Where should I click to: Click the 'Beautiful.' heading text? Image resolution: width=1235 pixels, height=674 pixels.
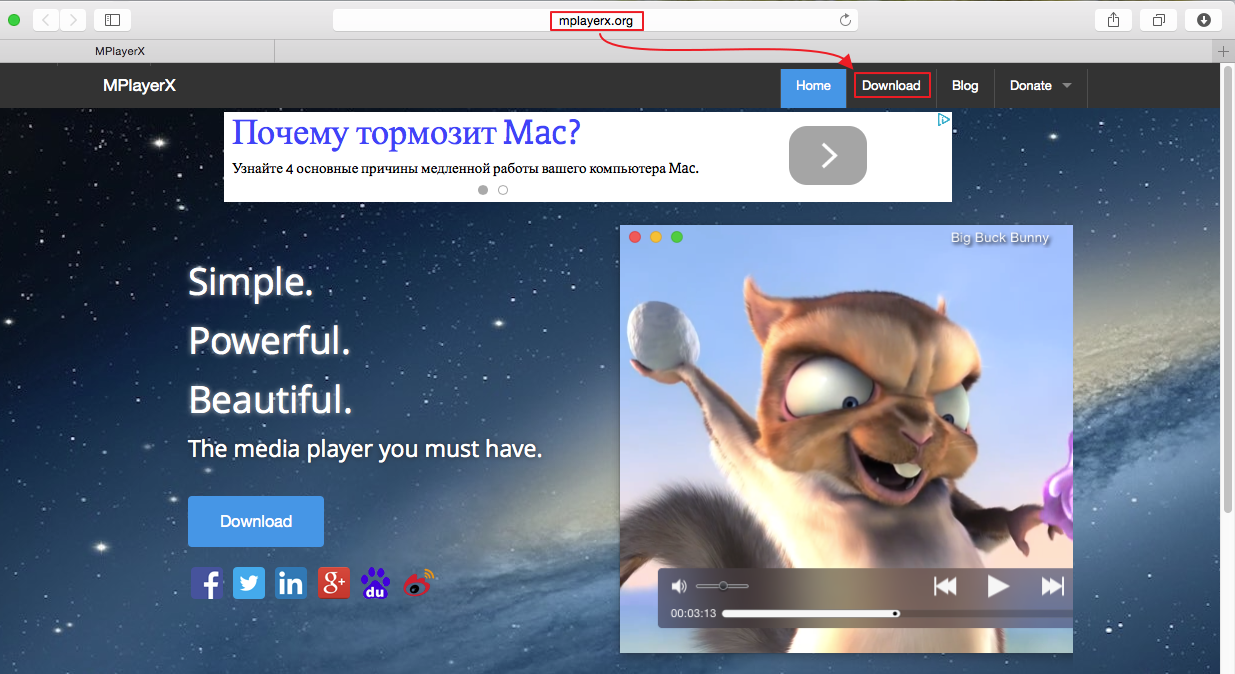click(x=271, y=401)
